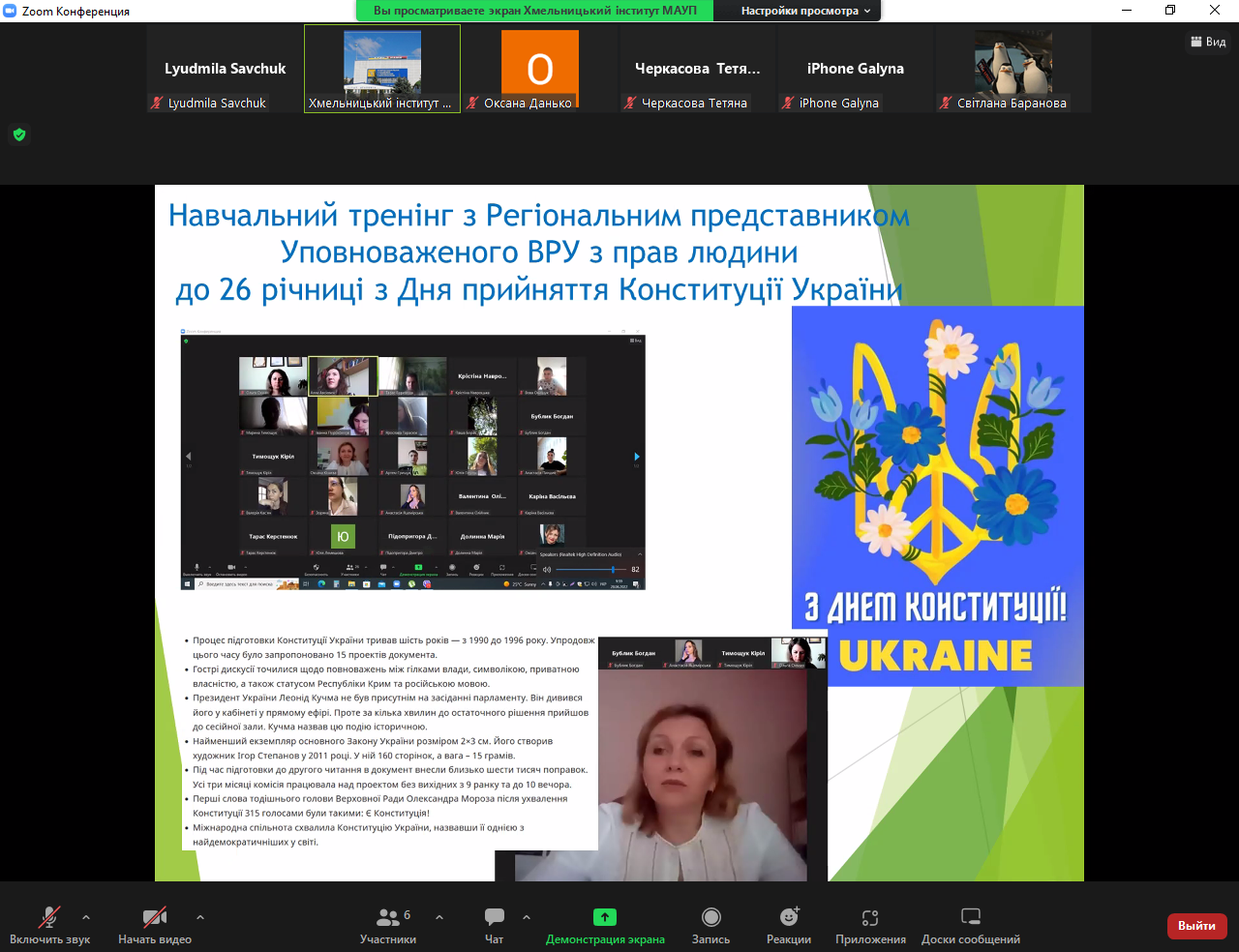1239x952 pixels.
Task: Expand the arrow next to Участники
Action: [x=439, y=916]
